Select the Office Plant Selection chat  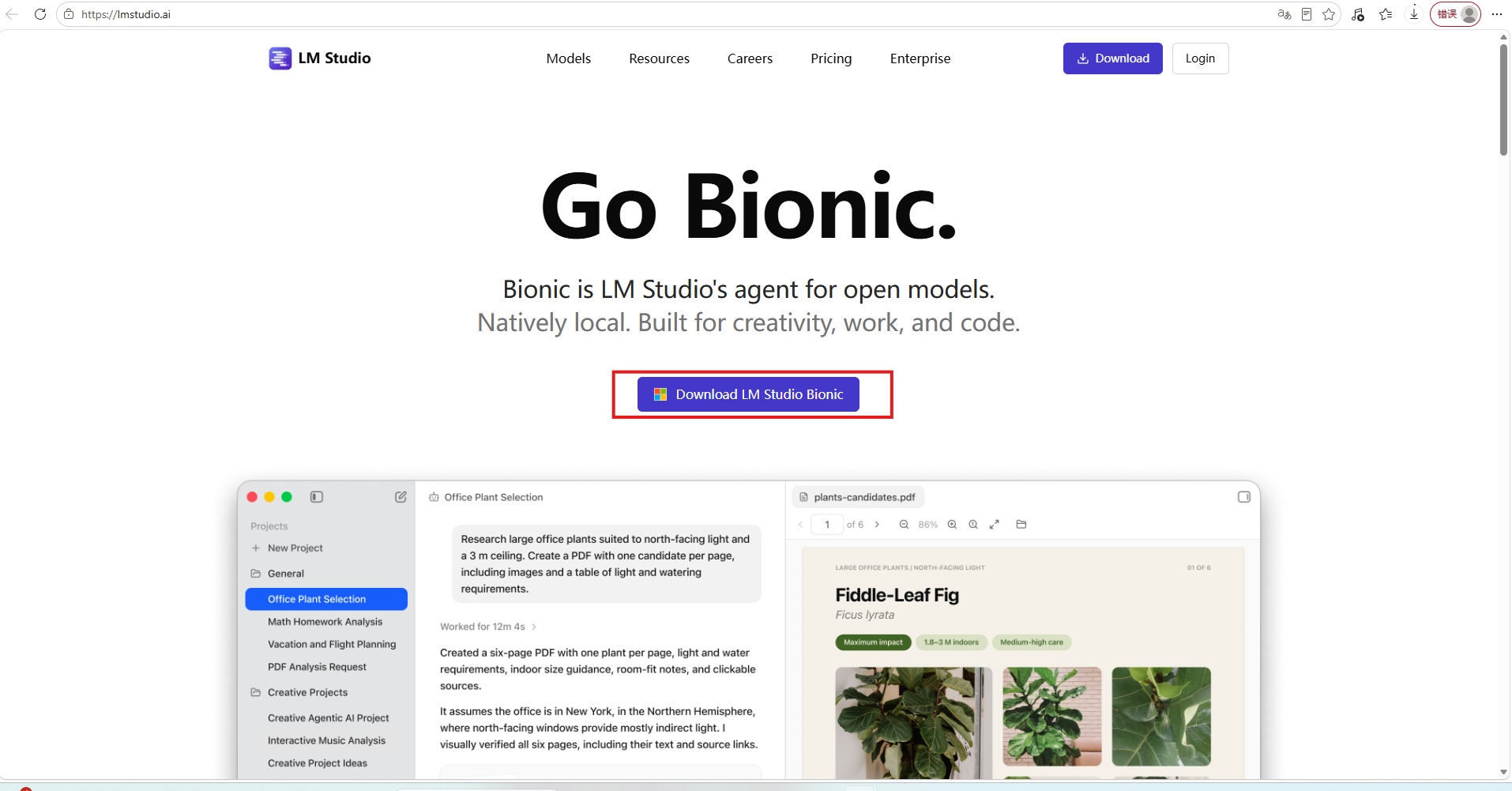326,599
